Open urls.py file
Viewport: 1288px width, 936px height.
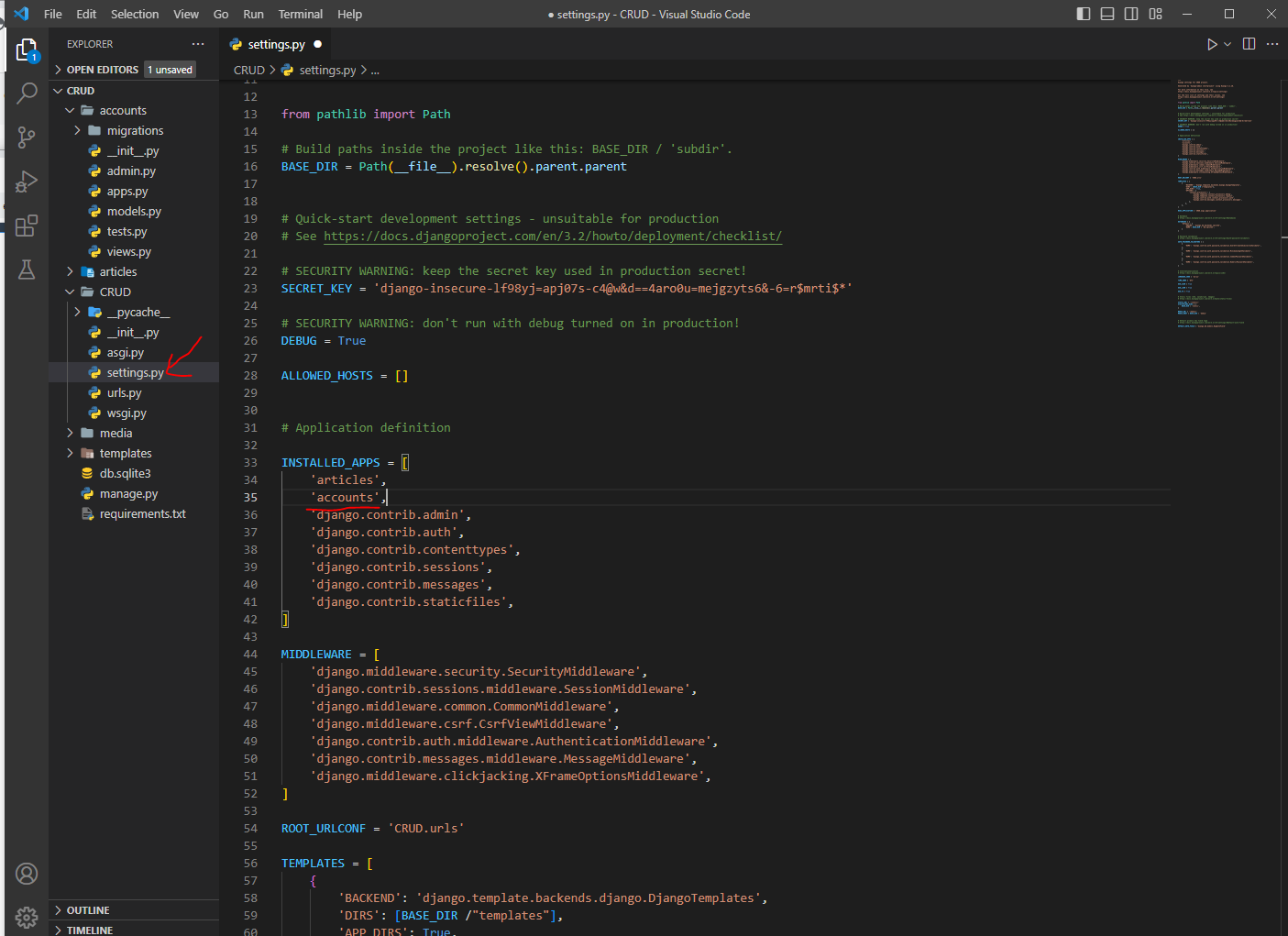click(134, 392)
